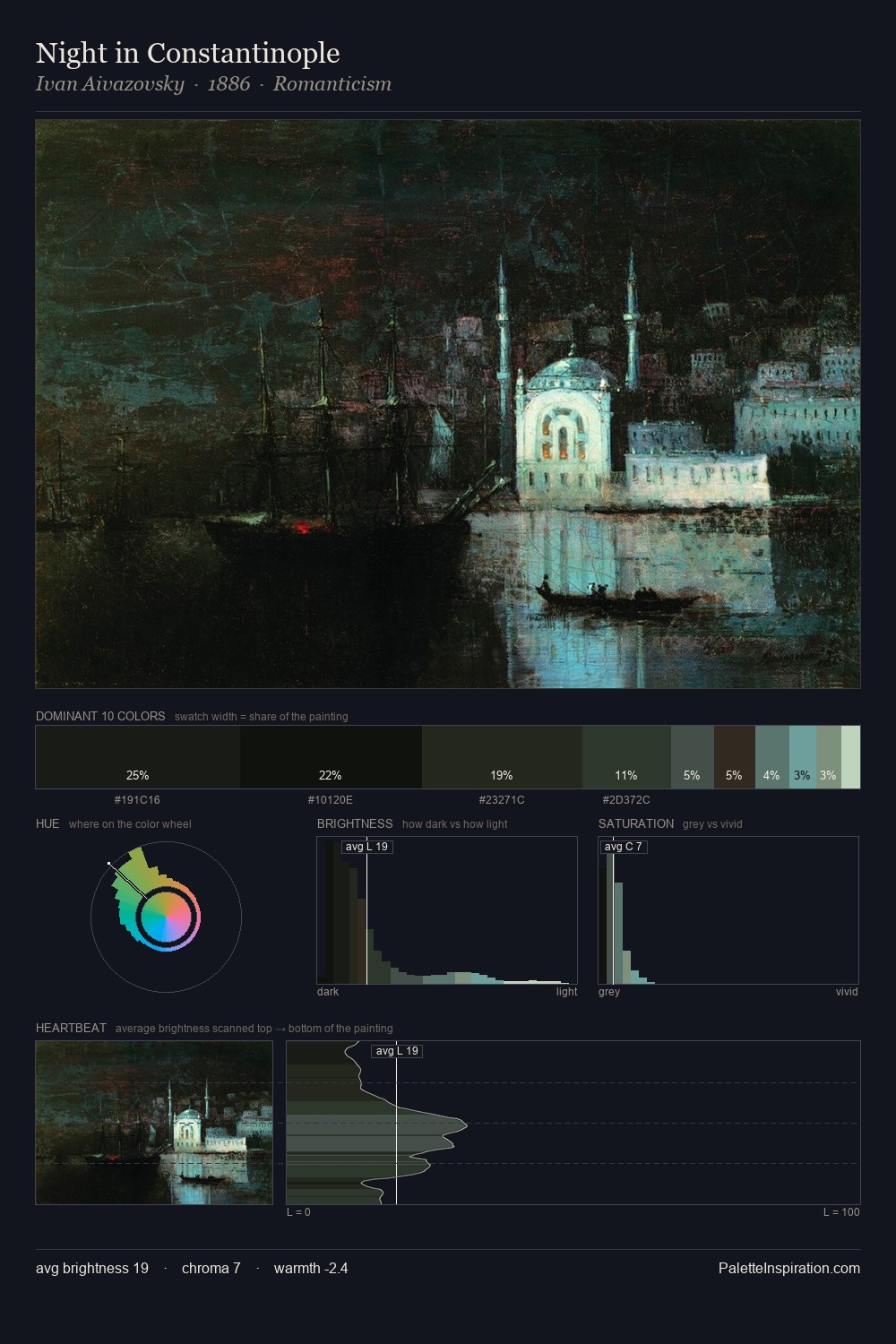
Task: Click the year 1886
Action: click(228, 84)
